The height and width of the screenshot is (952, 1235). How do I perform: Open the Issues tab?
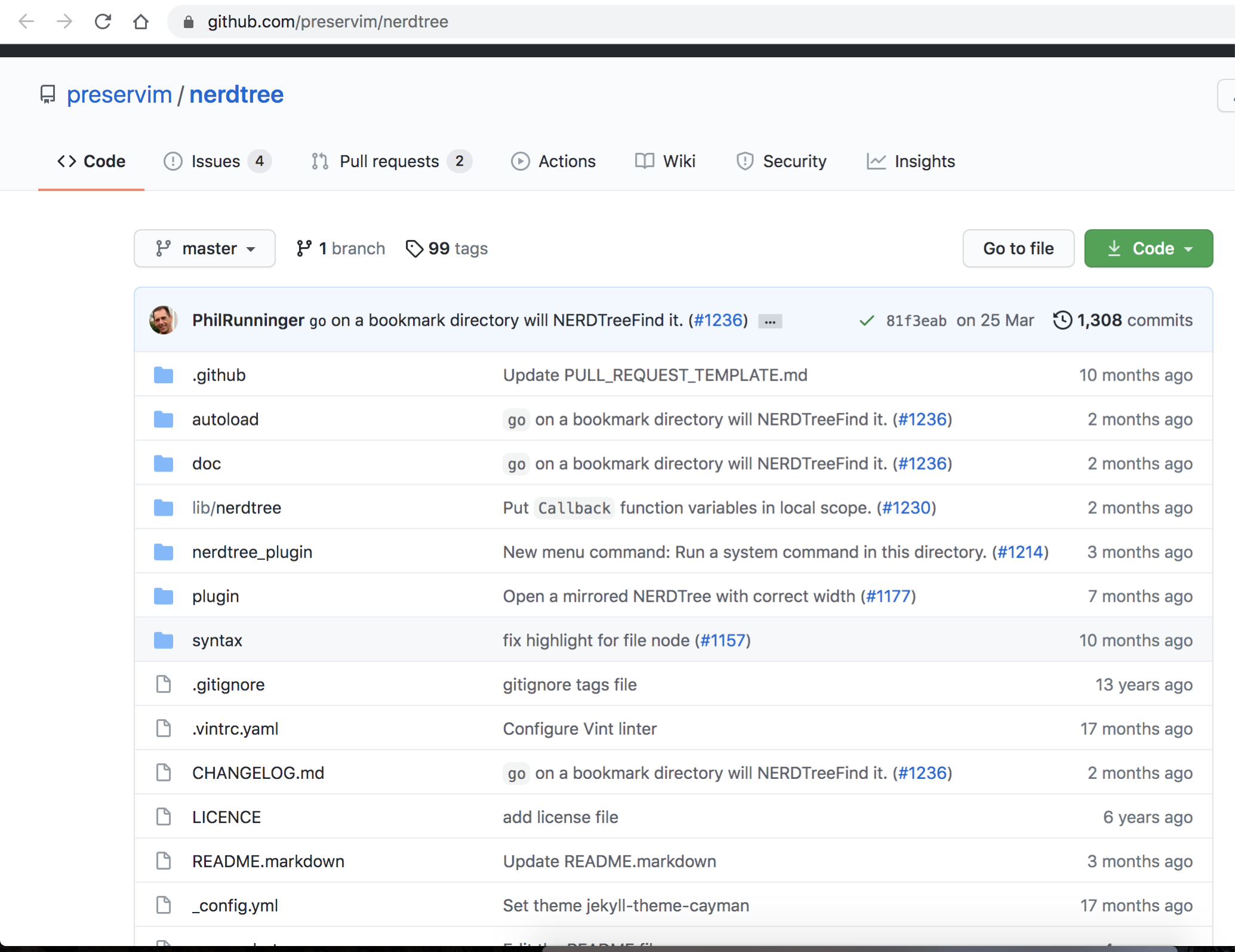217,161
